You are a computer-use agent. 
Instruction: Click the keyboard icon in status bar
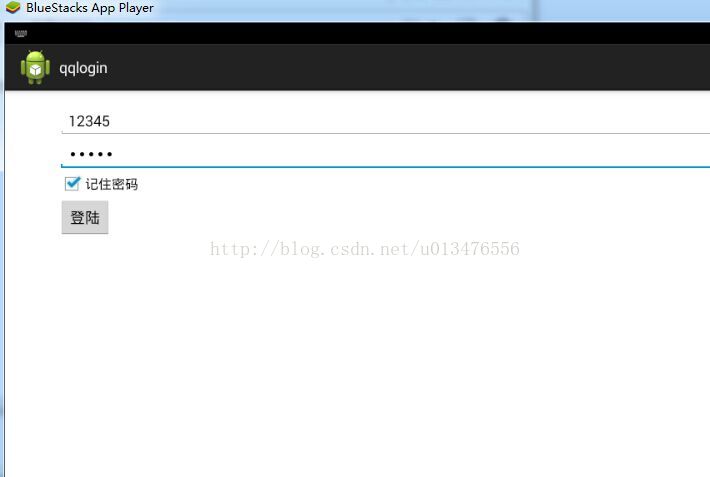pyautogui.click(x=21, y=33)
